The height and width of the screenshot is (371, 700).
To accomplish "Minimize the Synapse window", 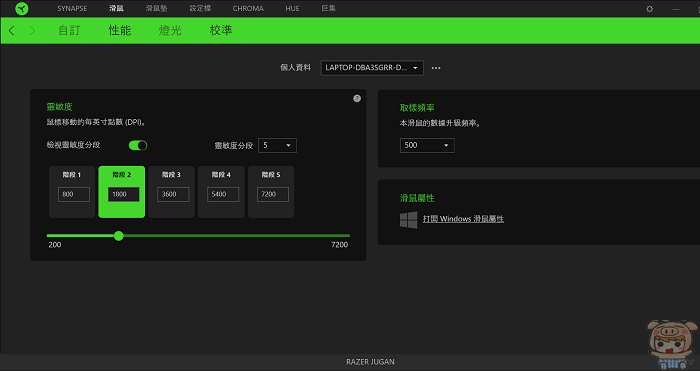I will click(676, 9).
